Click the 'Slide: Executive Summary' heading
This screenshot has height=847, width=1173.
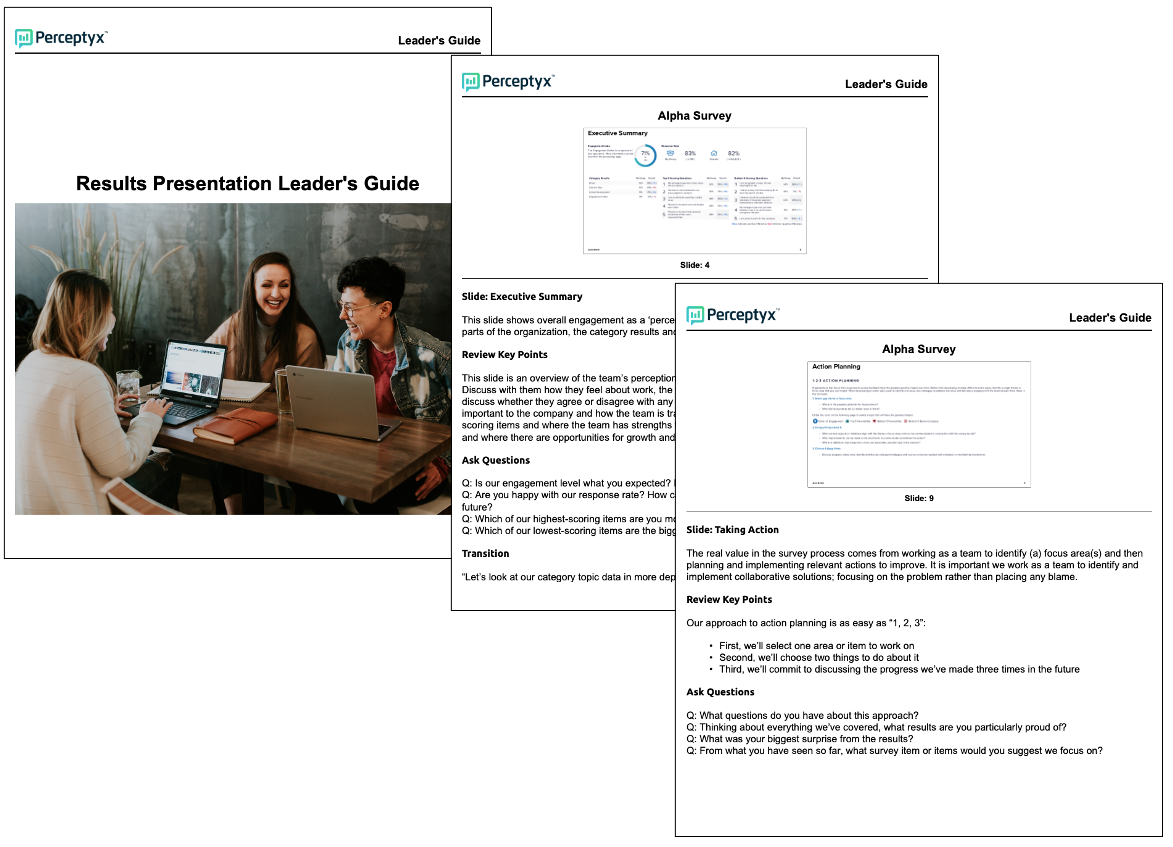521,296
